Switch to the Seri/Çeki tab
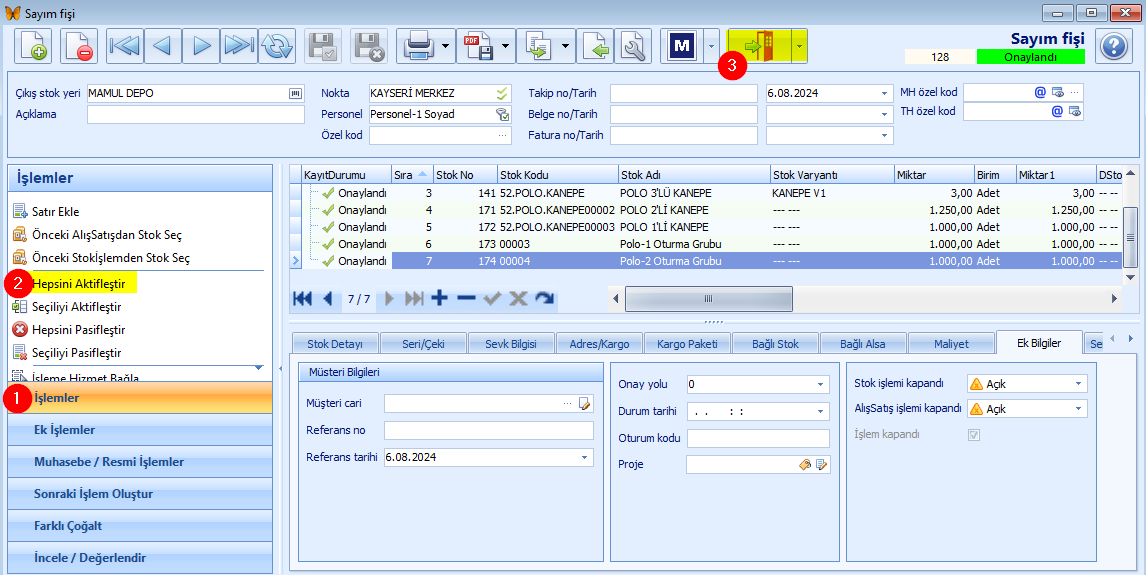The width and height of the screenshot is (1146, 575). 423,343
